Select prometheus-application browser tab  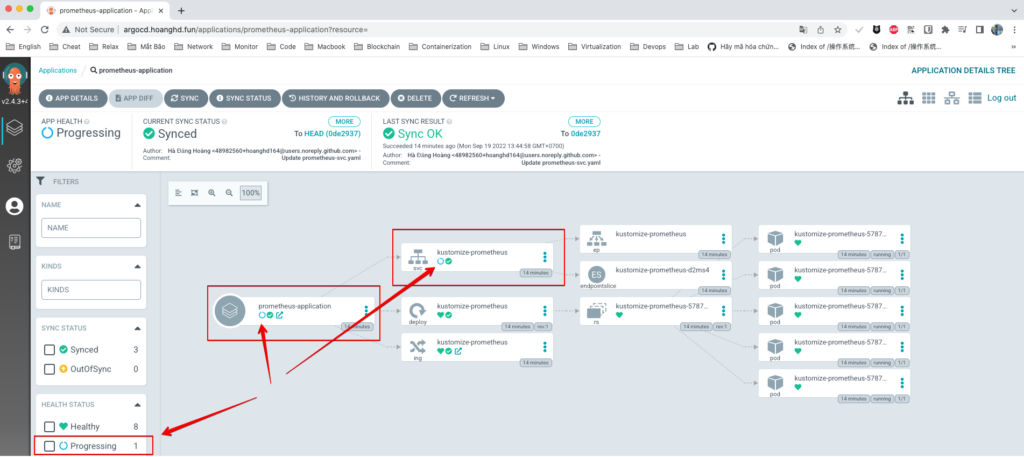(104, 10)
